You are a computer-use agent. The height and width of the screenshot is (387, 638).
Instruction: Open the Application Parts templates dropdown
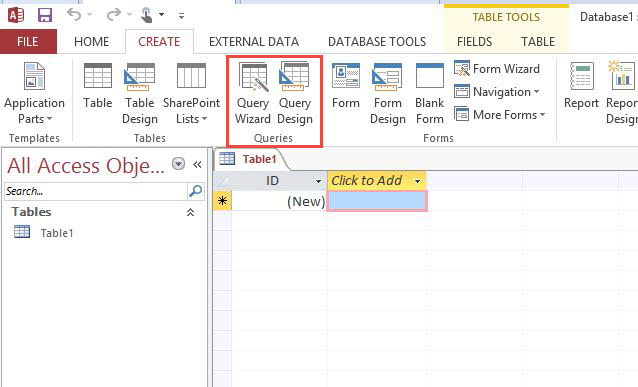point(34,93)
